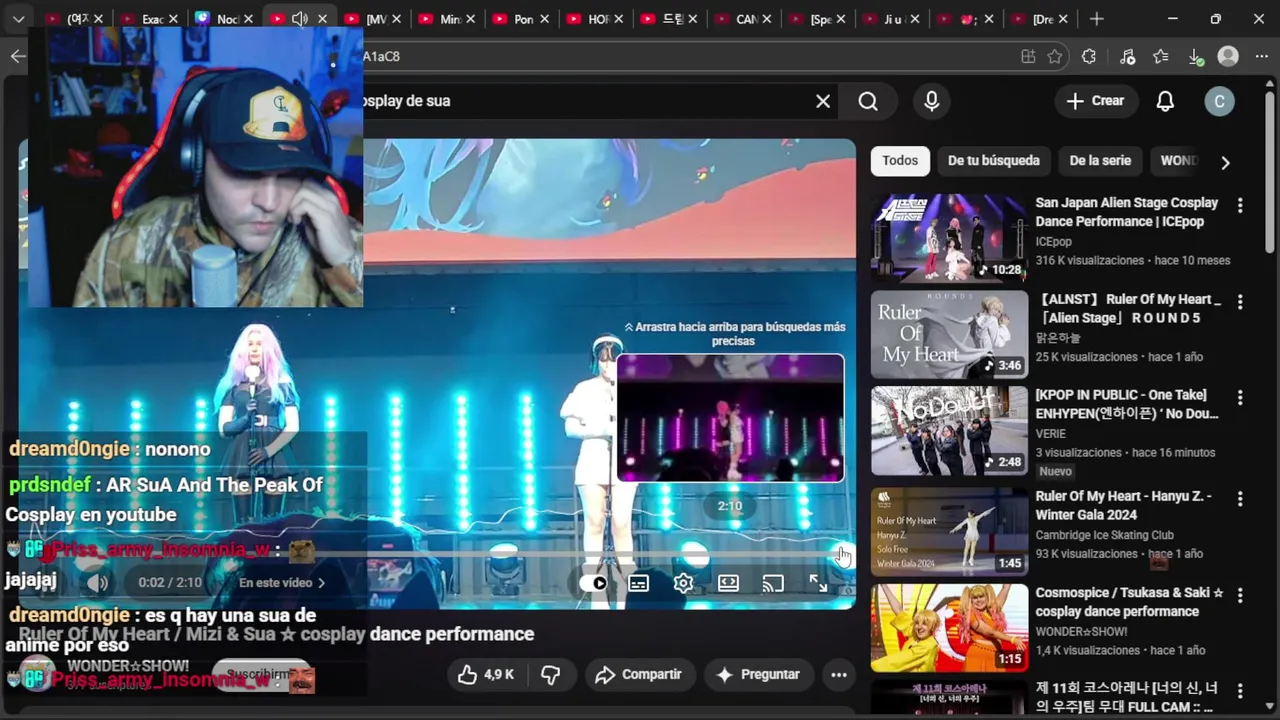Open a new browser tab
The image size is (1280, 720).
(x=1096, y=19)
